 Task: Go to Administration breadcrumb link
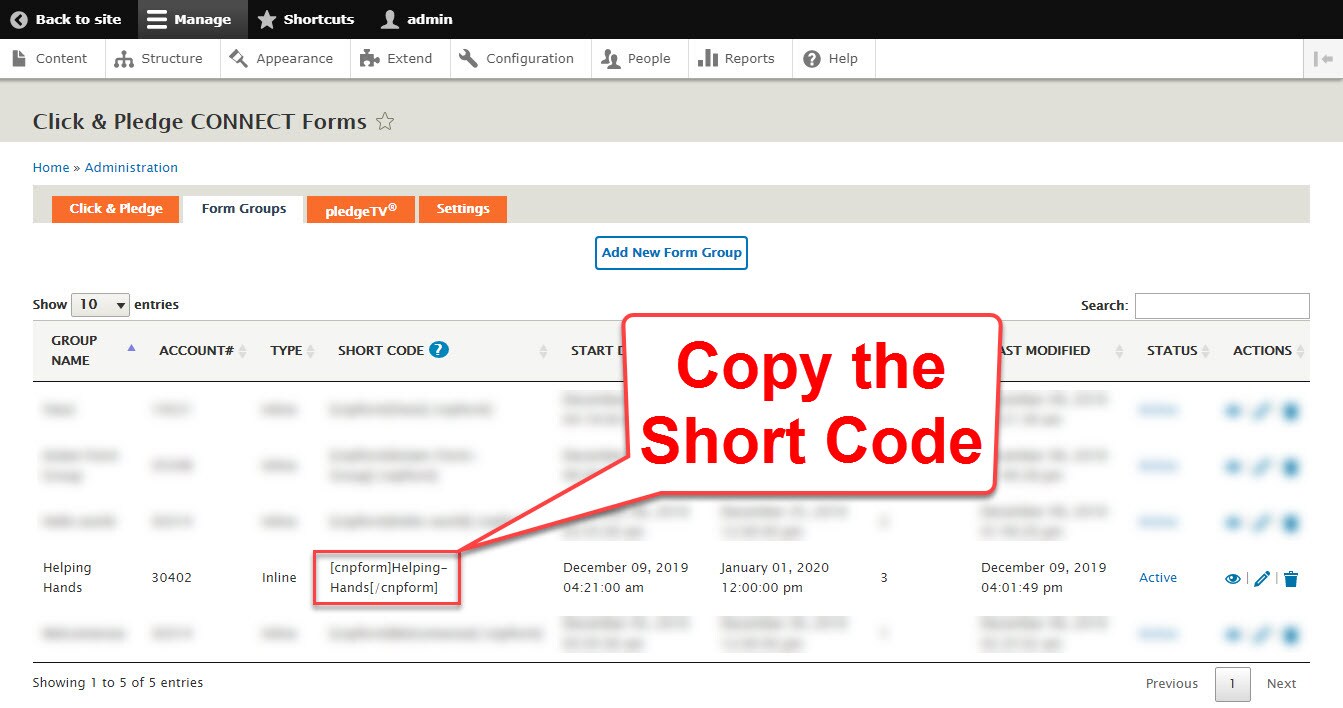click(x=131, y=168)
